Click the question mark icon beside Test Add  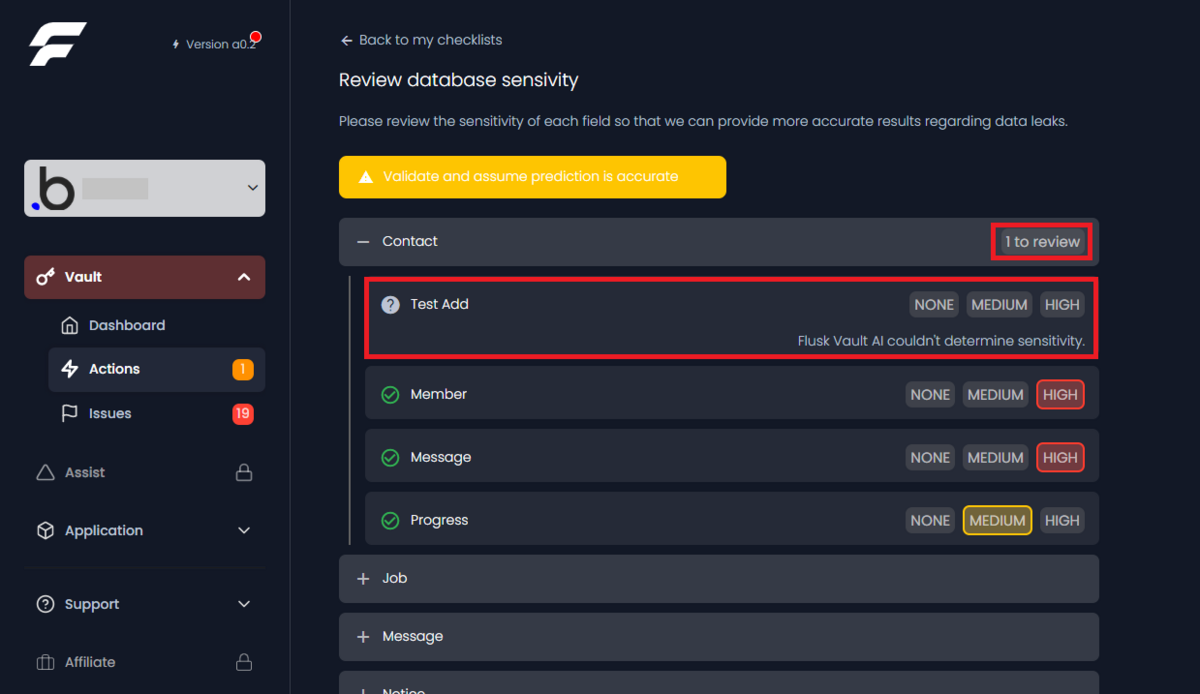[x=391, y=304]
